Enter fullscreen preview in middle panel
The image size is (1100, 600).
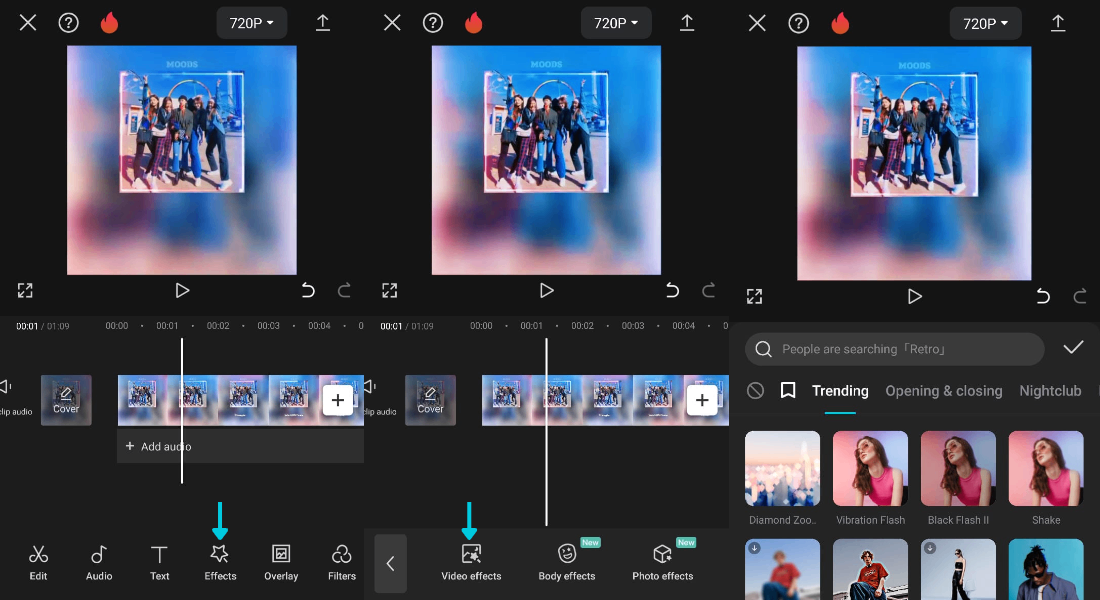click(389, 291)
